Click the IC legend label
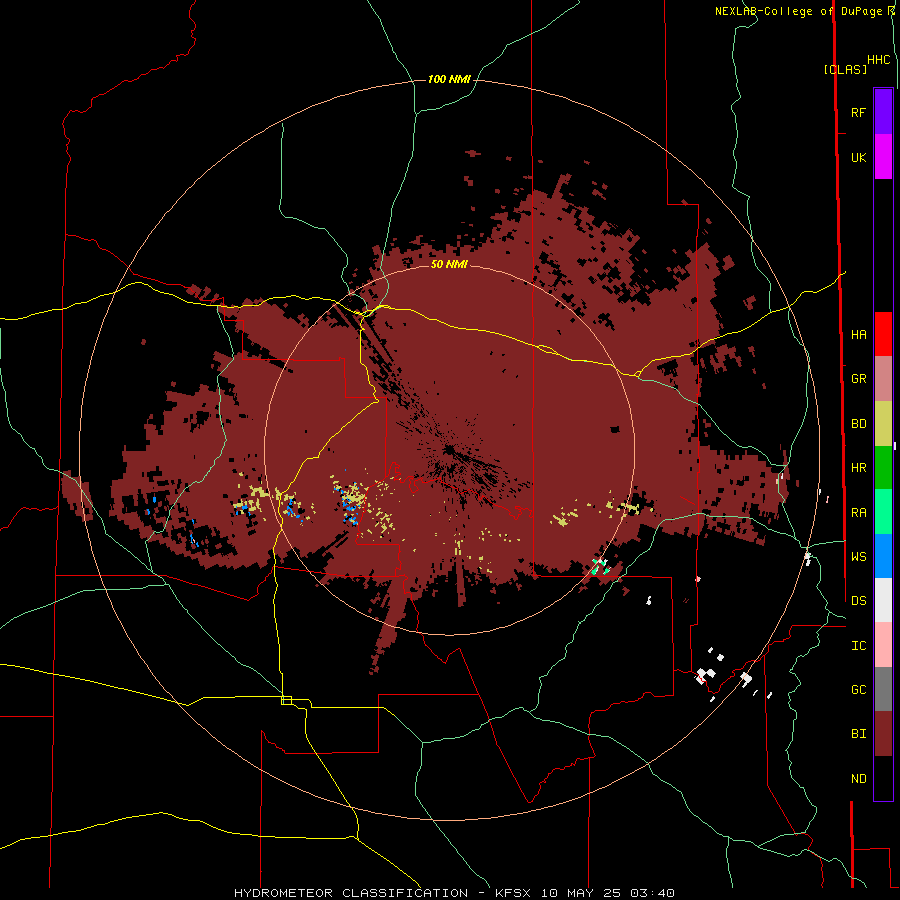The height and width of the screenshot is (900, 900). [859, 645]
